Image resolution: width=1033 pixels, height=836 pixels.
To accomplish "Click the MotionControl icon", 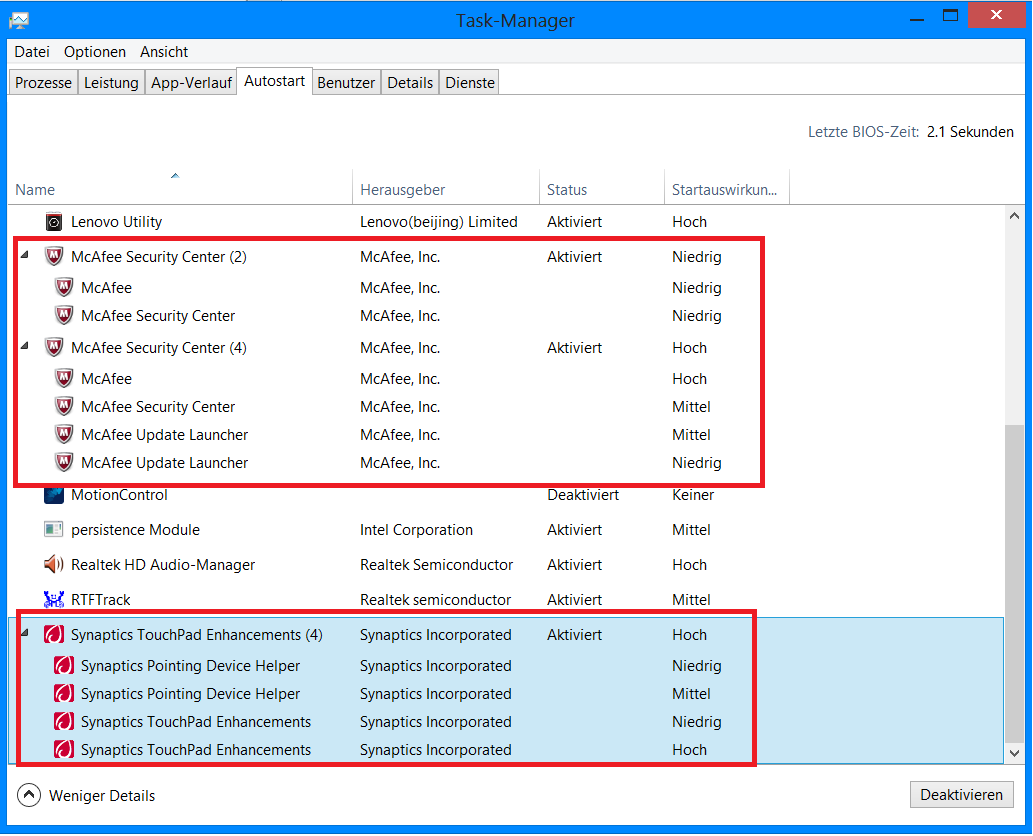I will click(x=54, y=495).
